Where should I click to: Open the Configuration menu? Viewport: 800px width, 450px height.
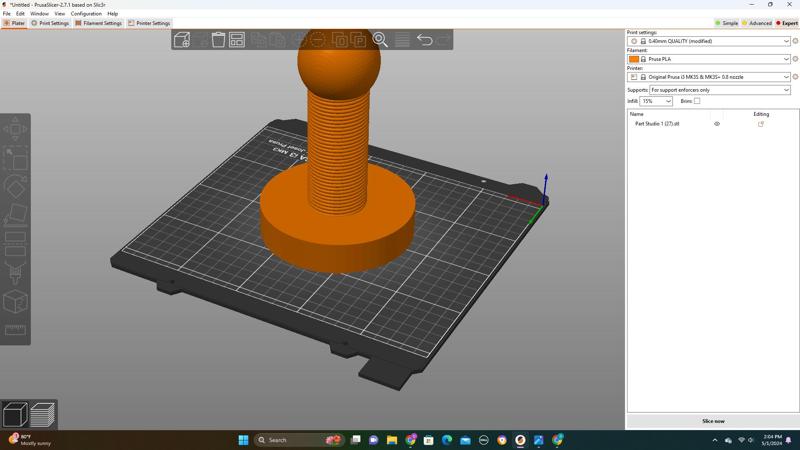tap(86, 14)
